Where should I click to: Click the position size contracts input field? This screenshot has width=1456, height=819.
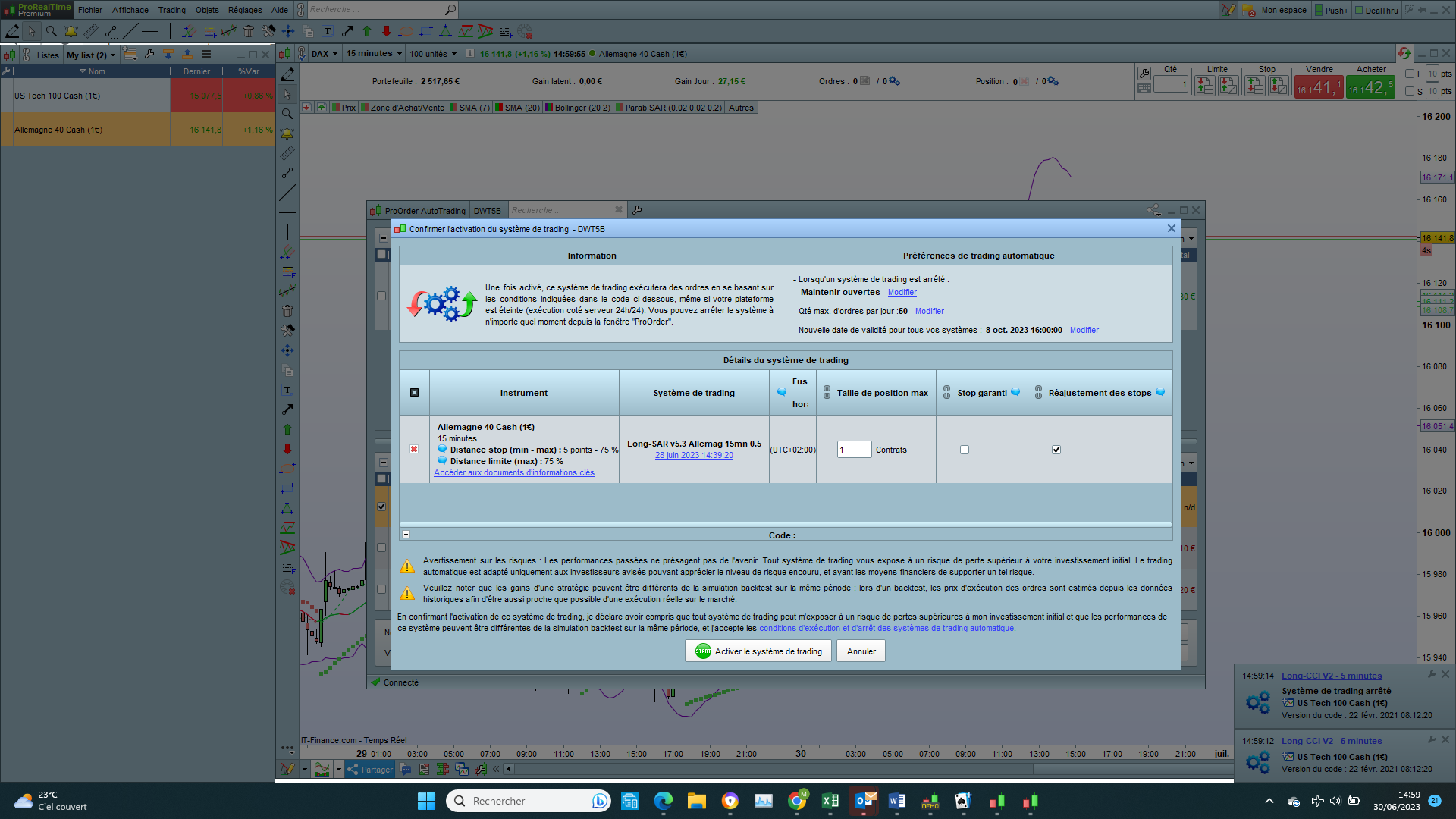854,450
